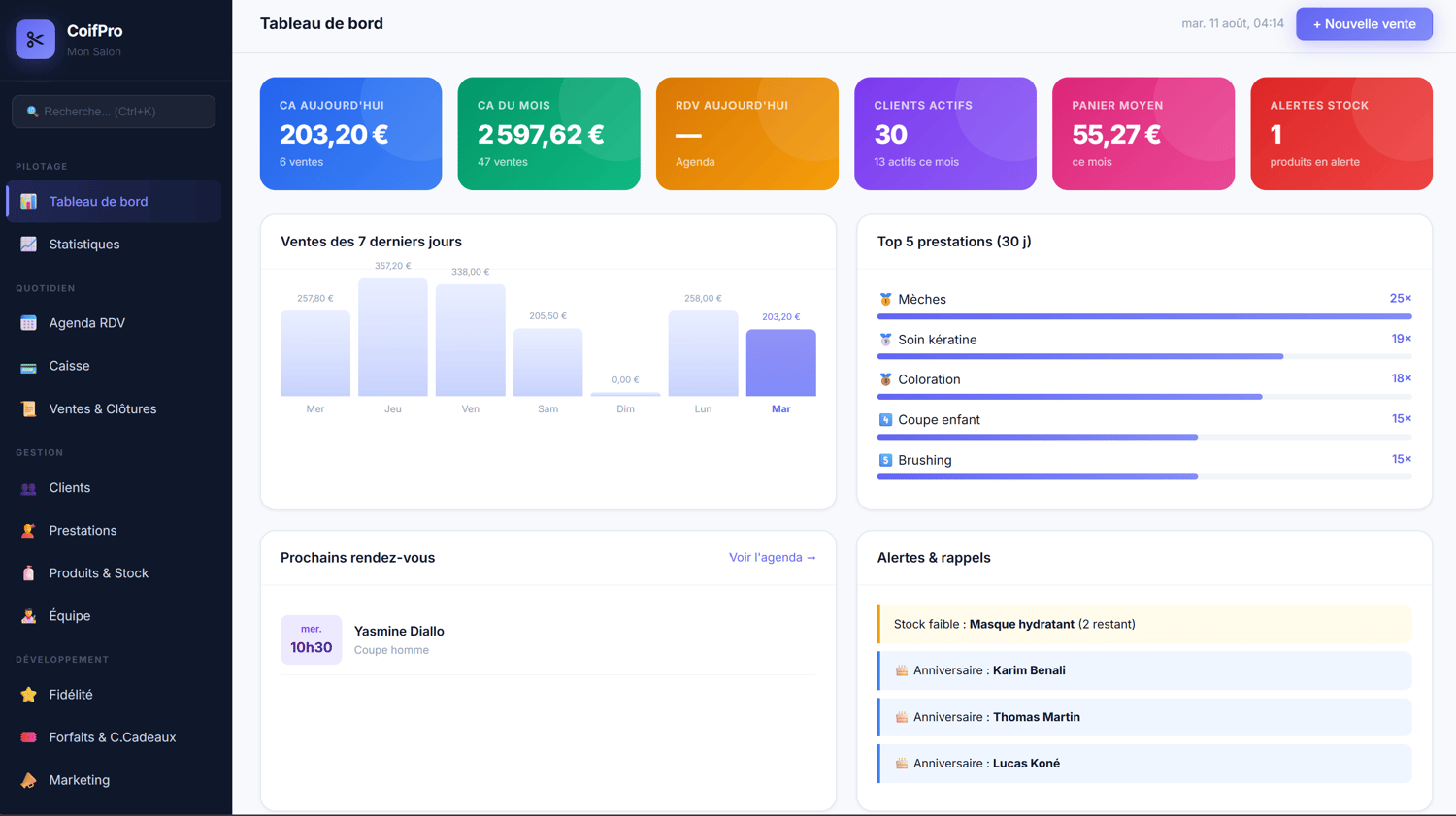Open Yasmine Diallo appointment entry

click(x=548, y=639)
